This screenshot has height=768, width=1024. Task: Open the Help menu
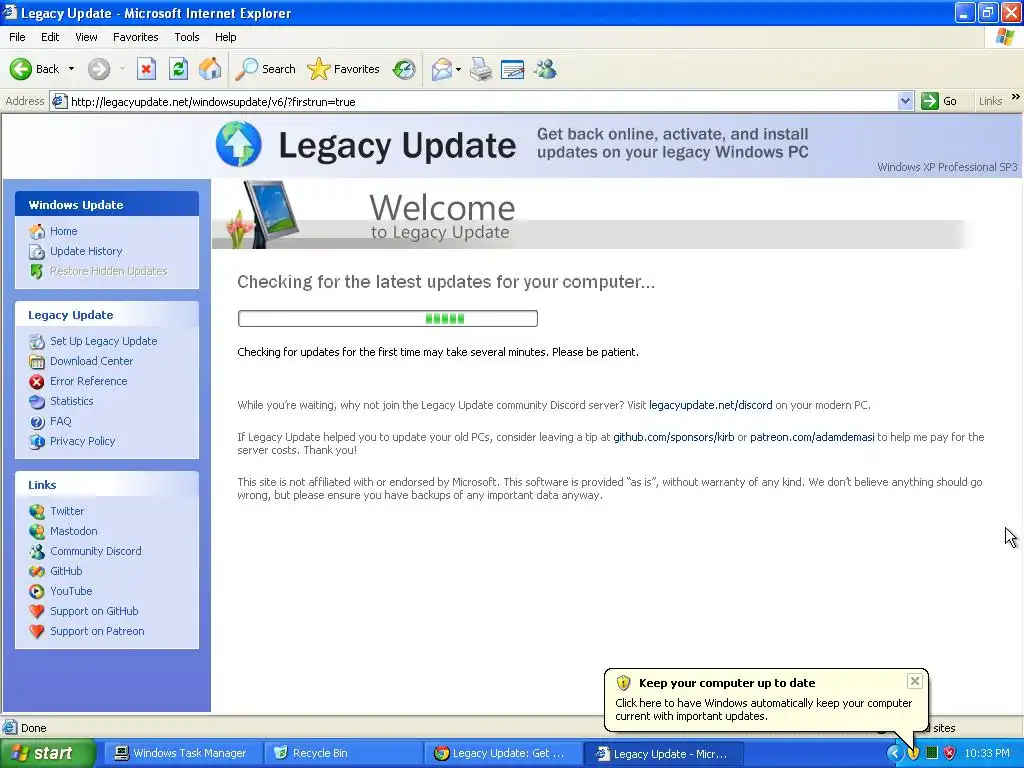pyautogui.click(x=225, y=37)
